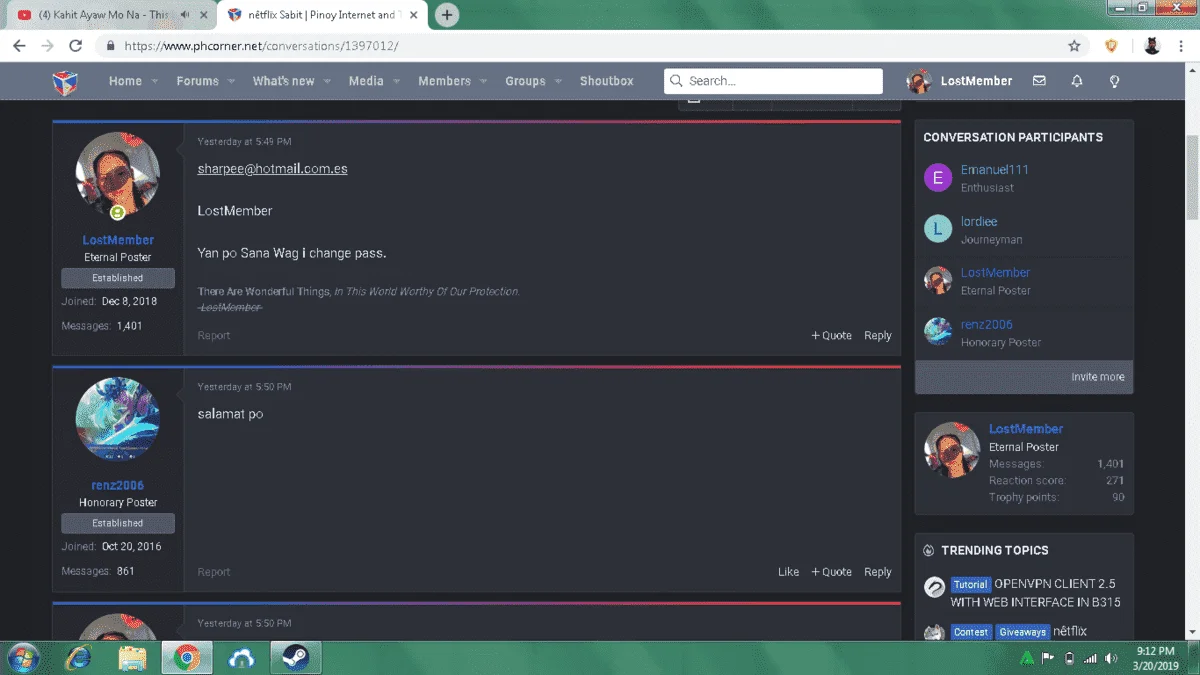
Task: Open renz2006 in conversation participants
Action: pyautogui.click(x=987, y=325)
